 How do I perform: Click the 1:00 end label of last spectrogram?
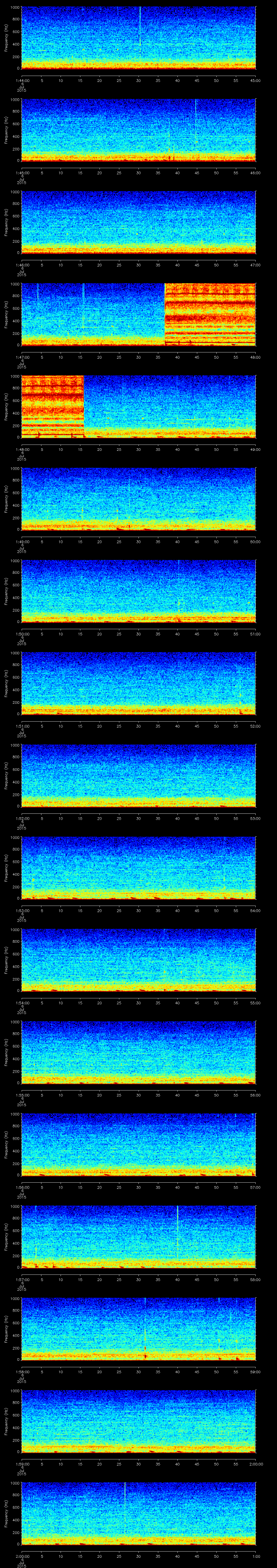click(x=256, y=1556)
